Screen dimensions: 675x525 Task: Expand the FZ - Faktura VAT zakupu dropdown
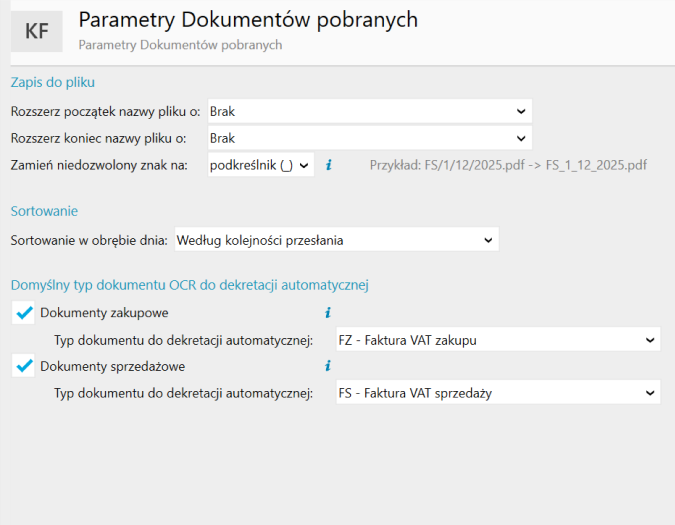(498, 340)
